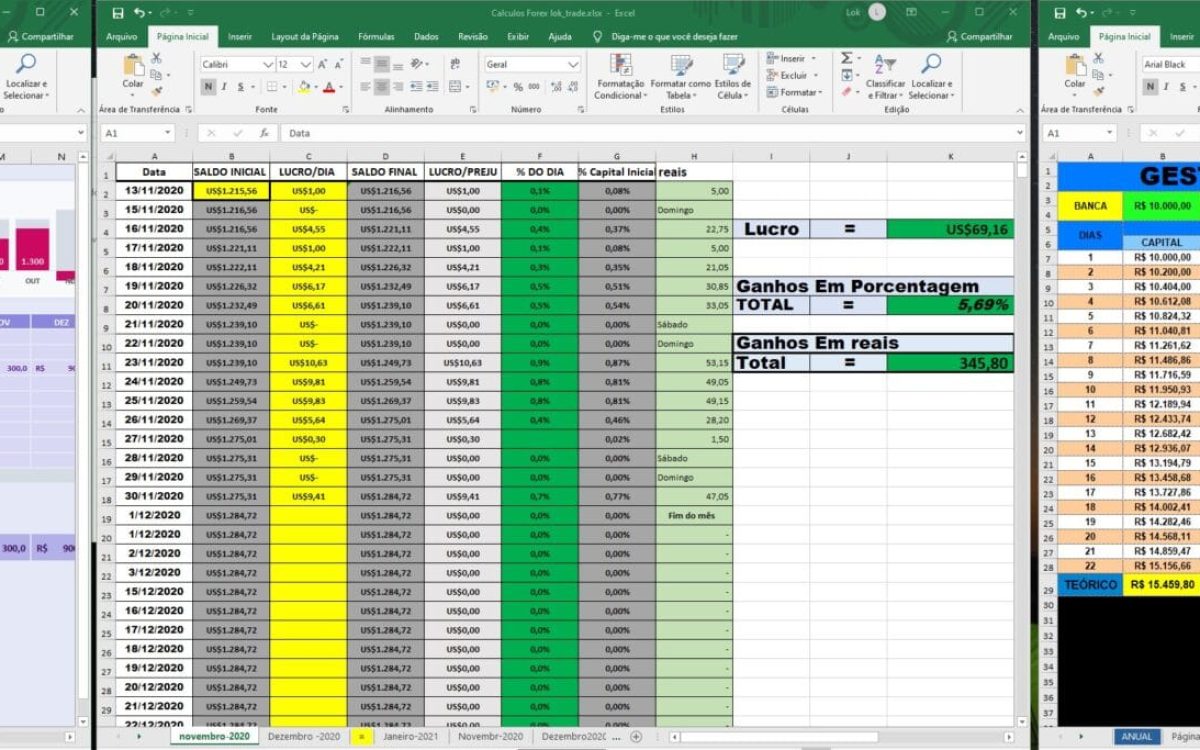Toggle Italic (I) in center window
The height and width of the screenshot is (750, 1200).
pos(225,87)
